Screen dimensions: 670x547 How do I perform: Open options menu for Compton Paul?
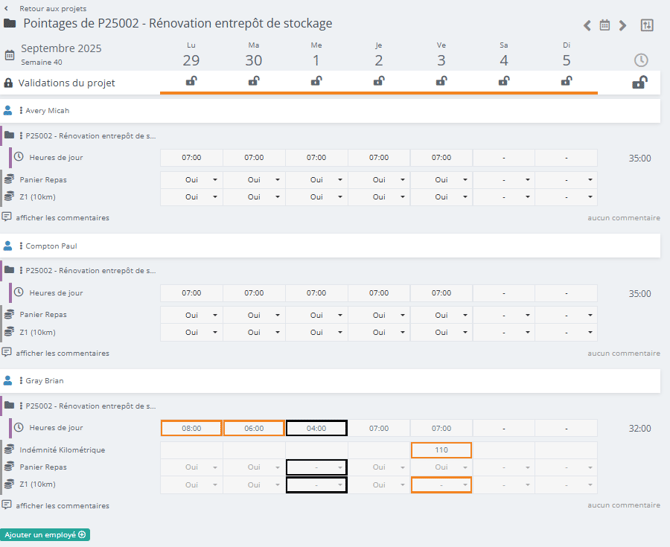pos(21,246)
